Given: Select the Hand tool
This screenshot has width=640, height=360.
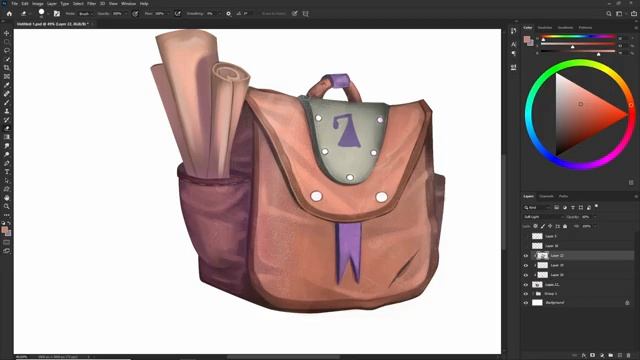Looking at the screenshot, I should pos(7,198).
